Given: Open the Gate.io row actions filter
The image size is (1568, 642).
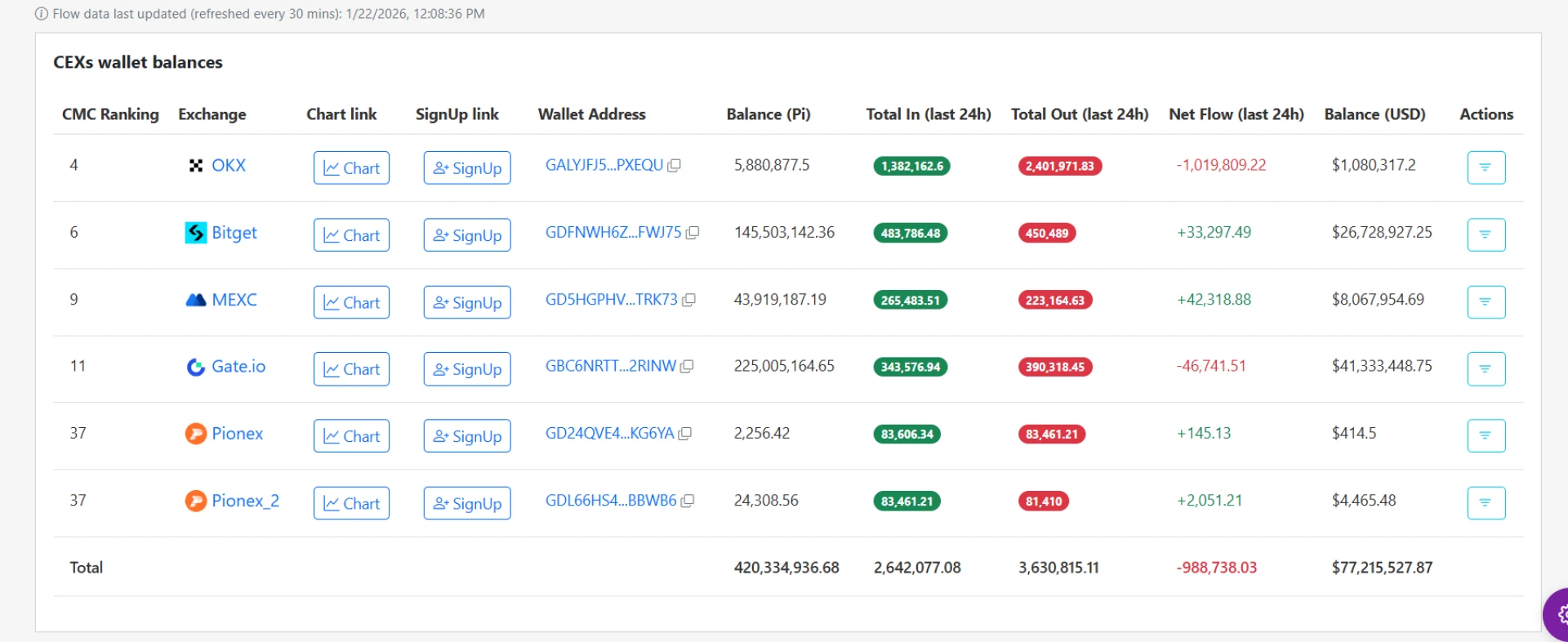Looking at the screenshot, I should point(1486,368).
